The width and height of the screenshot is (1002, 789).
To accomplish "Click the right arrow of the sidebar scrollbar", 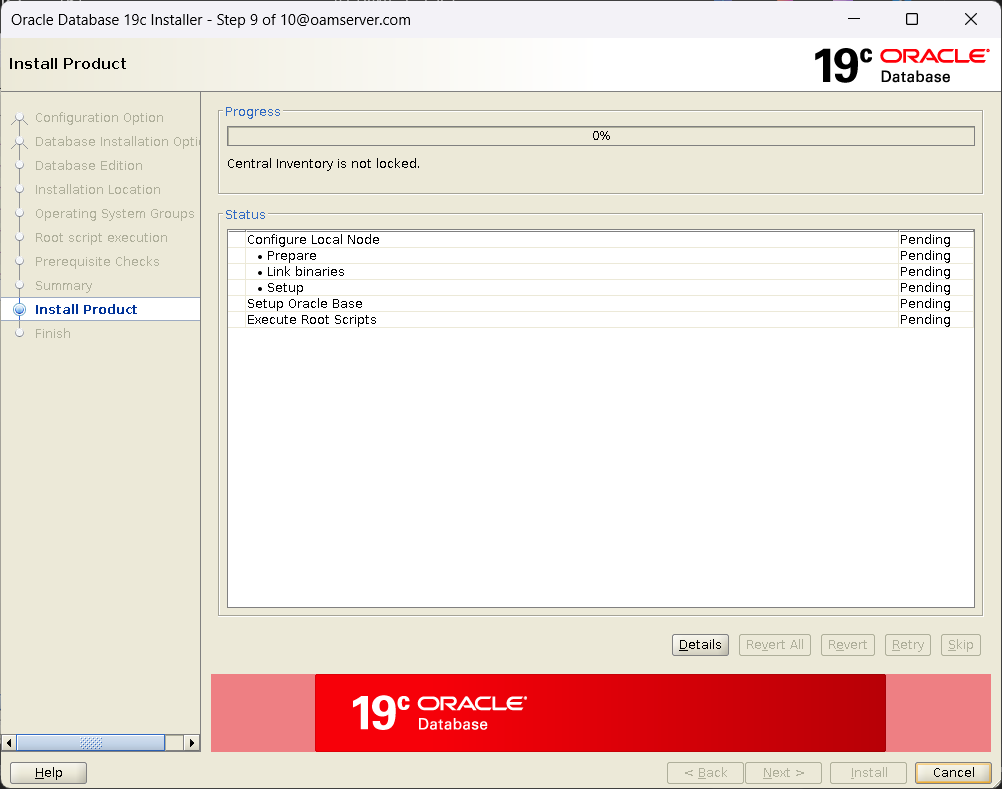I will 192,743.
